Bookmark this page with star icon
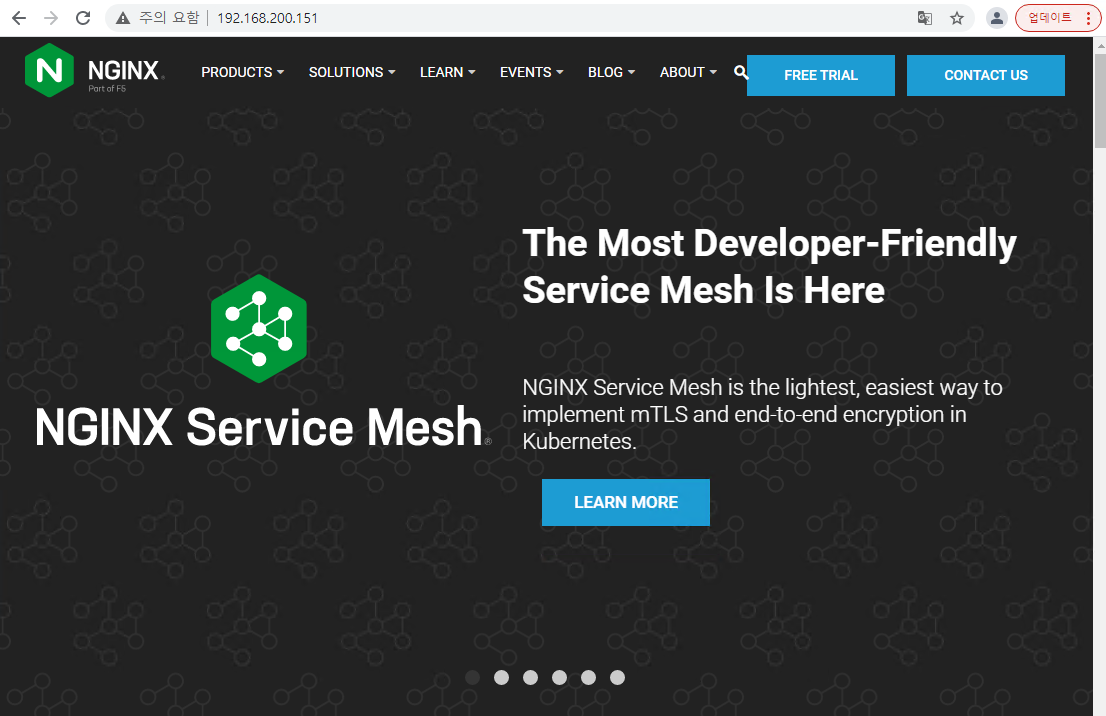 pyautogui.click(x=956, y=18)
